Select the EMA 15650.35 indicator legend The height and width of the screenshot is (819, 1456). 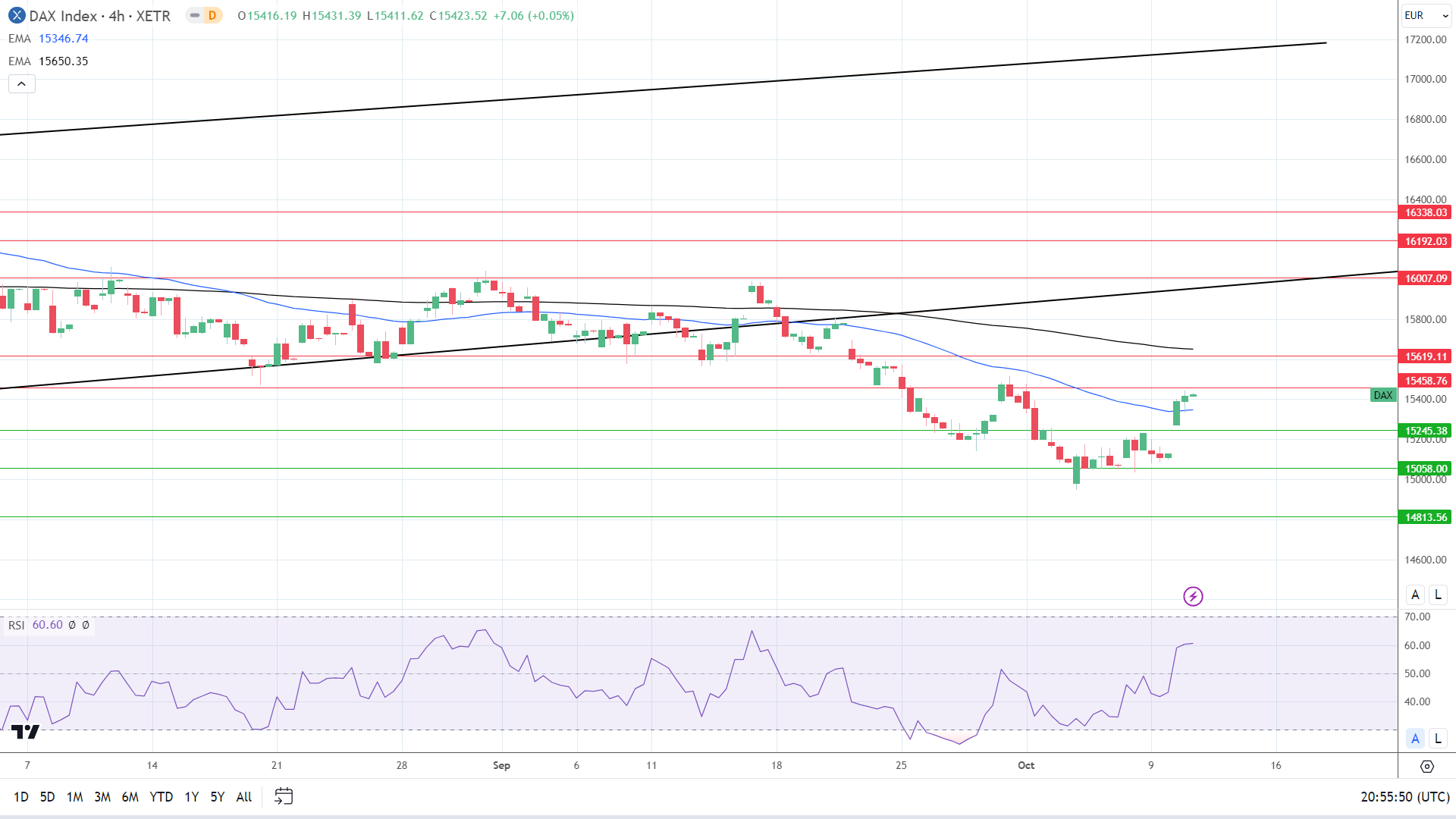[x=49, y=61]
